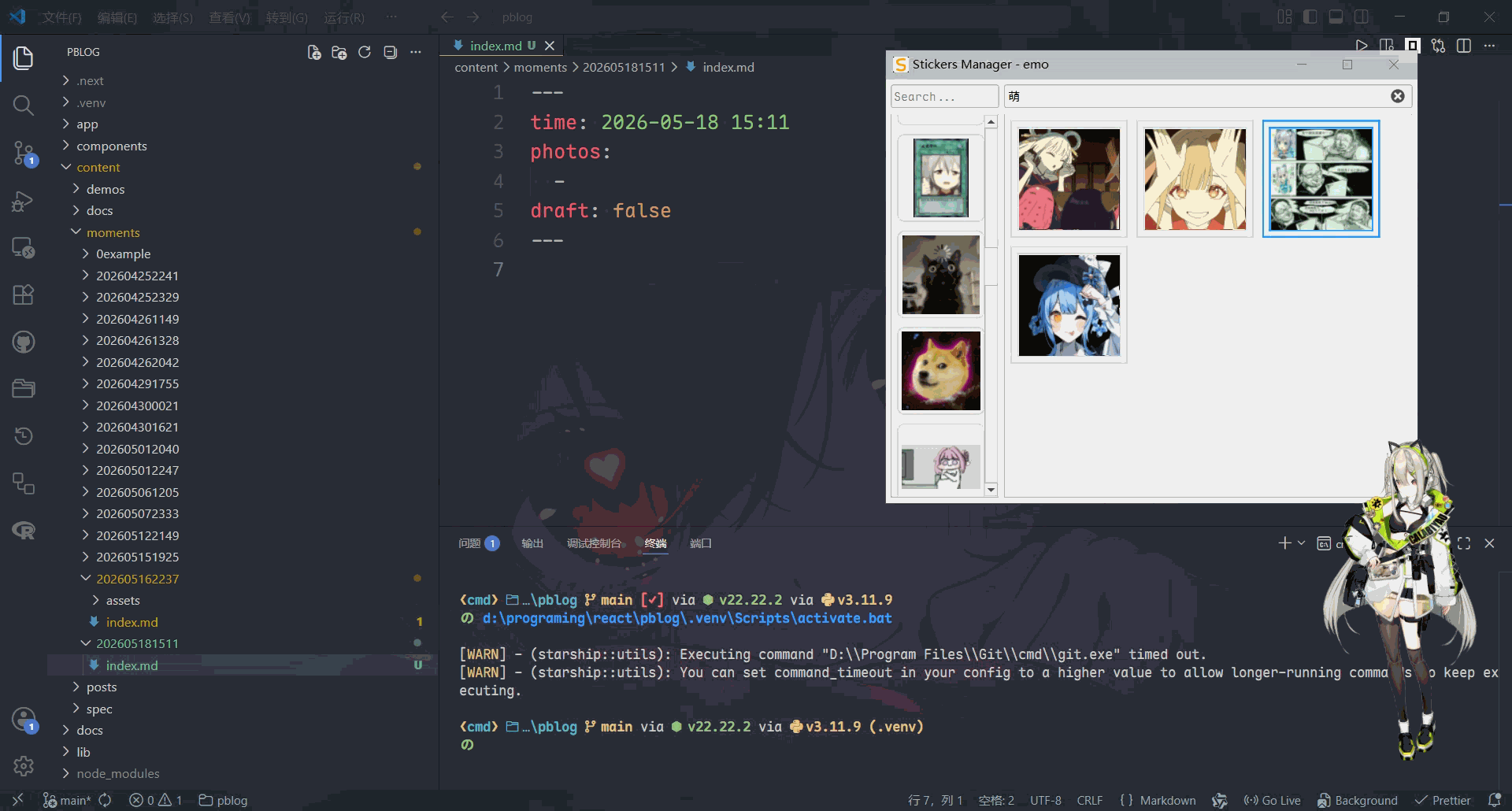Image resolution: width=1512 pixels, height=811 pixels.
Task: Change line ending CRLF in status bar
Action: (x=1089, y=800)
